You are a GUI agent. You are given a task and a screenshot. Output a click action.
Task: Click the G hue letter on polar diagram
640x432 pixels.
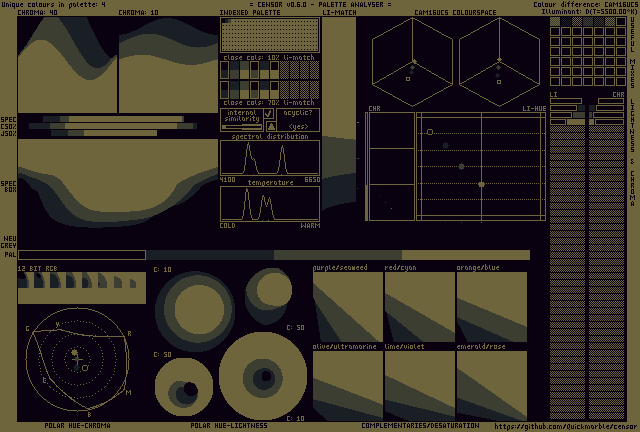click(27, 328)
